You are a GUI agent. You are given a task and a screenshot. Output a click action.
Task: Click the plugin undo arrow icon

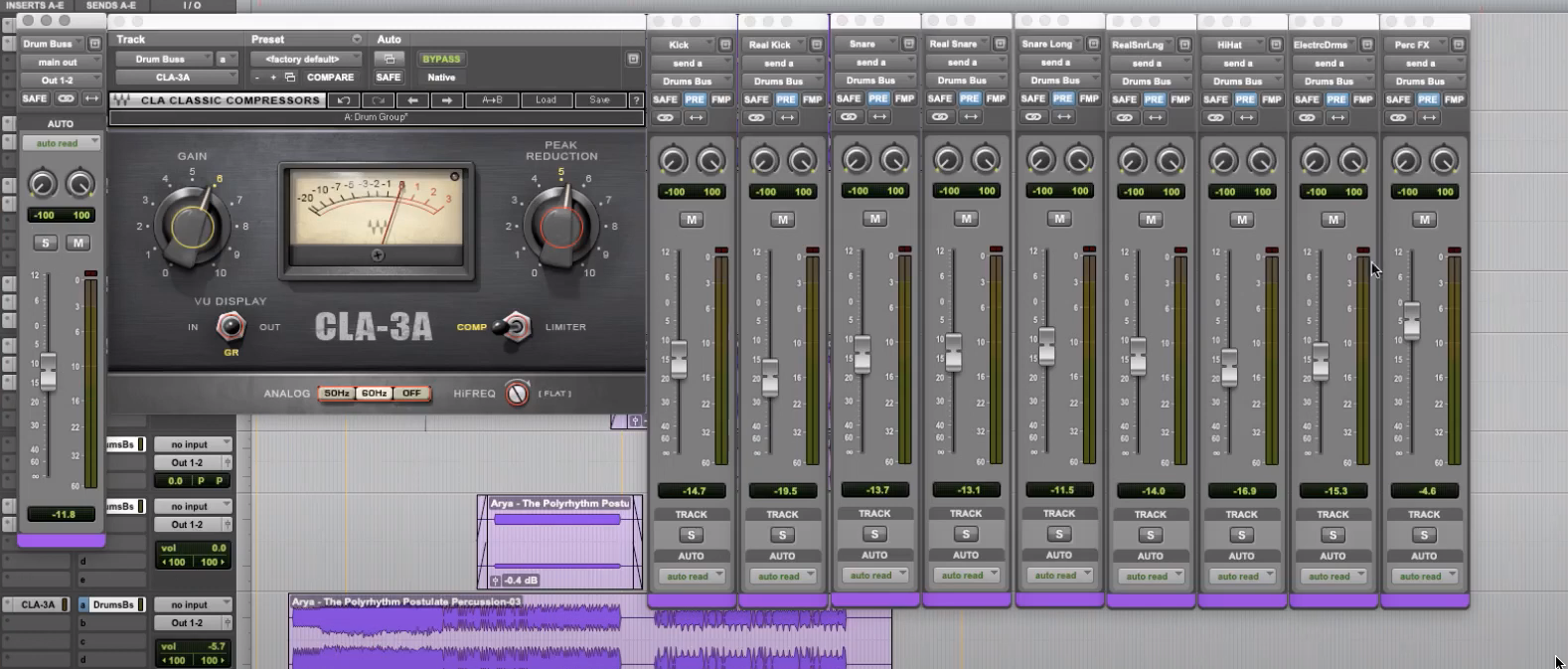tap(343, 100)
